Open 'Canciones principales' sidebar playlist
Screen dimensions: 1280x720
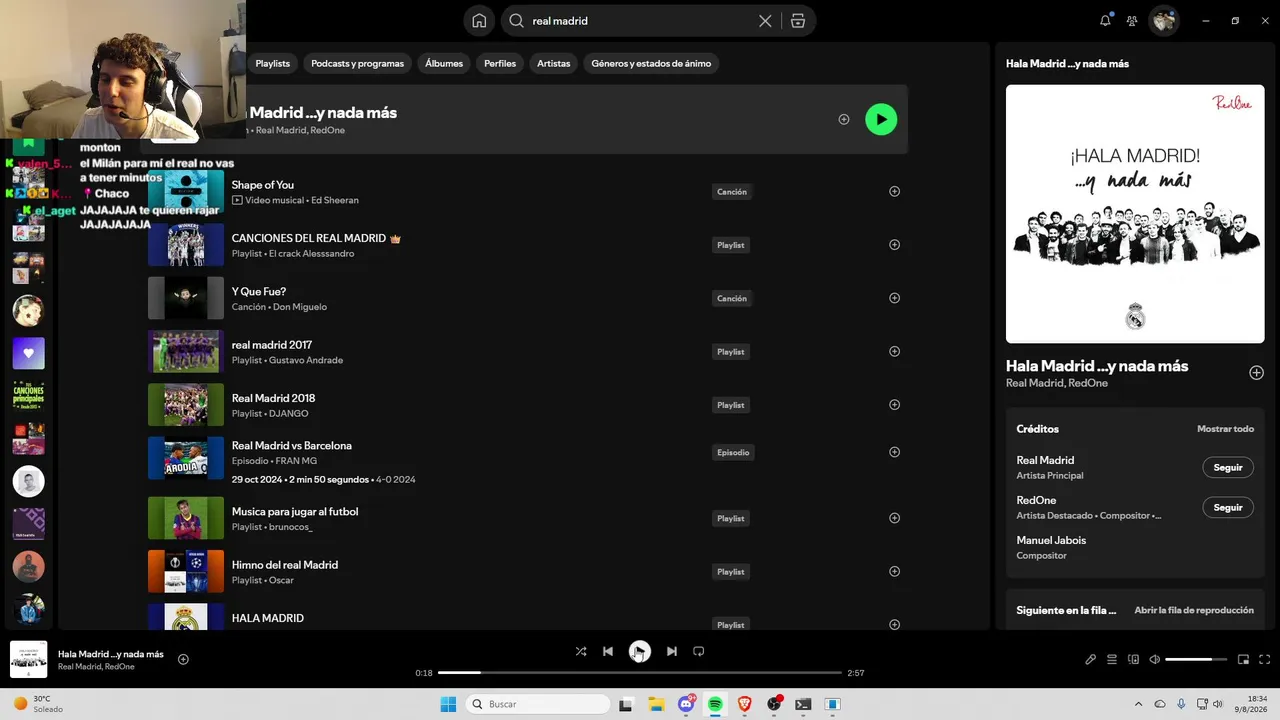coord(28,394)
